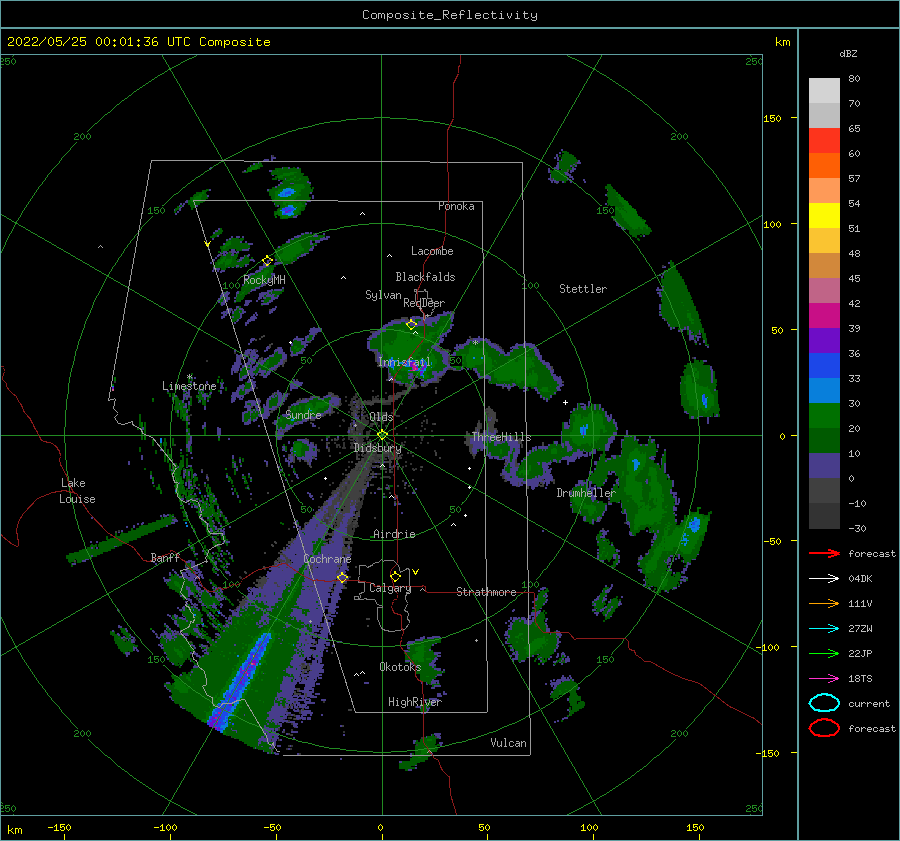Click the Okotoks label
This screenshot has height=841, width=900.
pyautogui.click(x=400, y=666)
